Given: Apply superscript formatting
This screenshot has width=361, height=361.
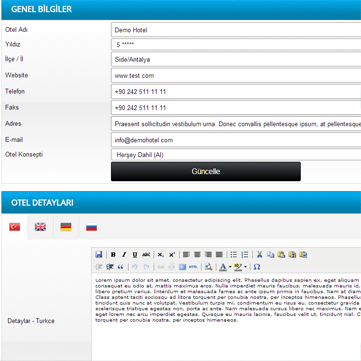Looking at the screenshot, I should (x=172, y=255).
